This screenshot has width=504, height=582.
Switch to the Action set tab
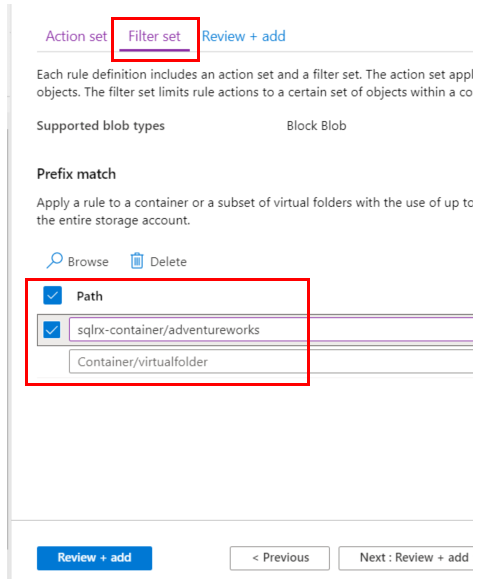click(76, 36)
